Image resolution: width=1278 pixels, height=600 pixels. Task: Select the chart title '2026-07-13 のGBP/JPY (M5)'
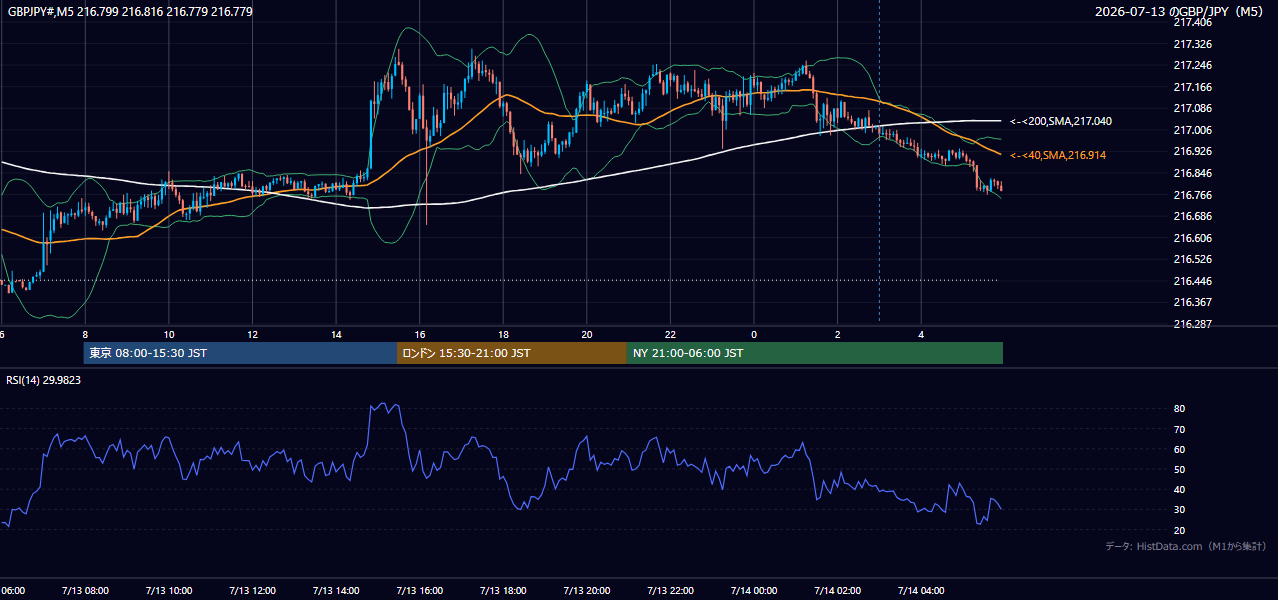[1181, 12]
